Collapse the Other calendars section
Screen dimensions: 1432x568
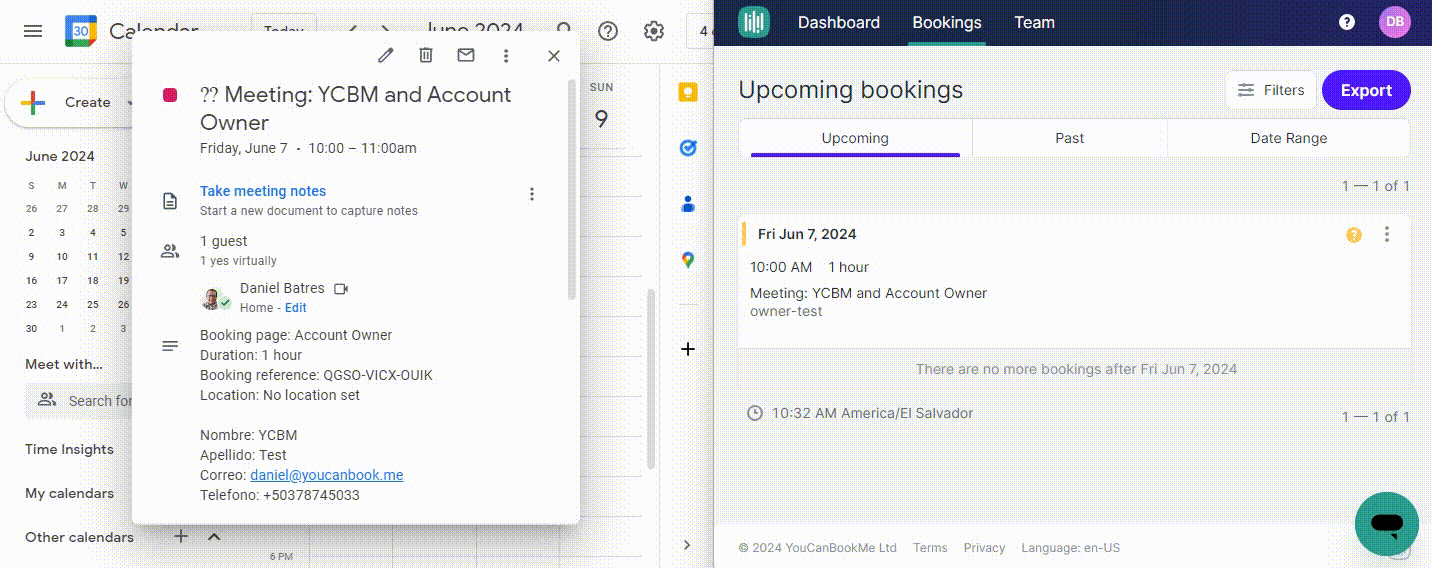point(214,537)
